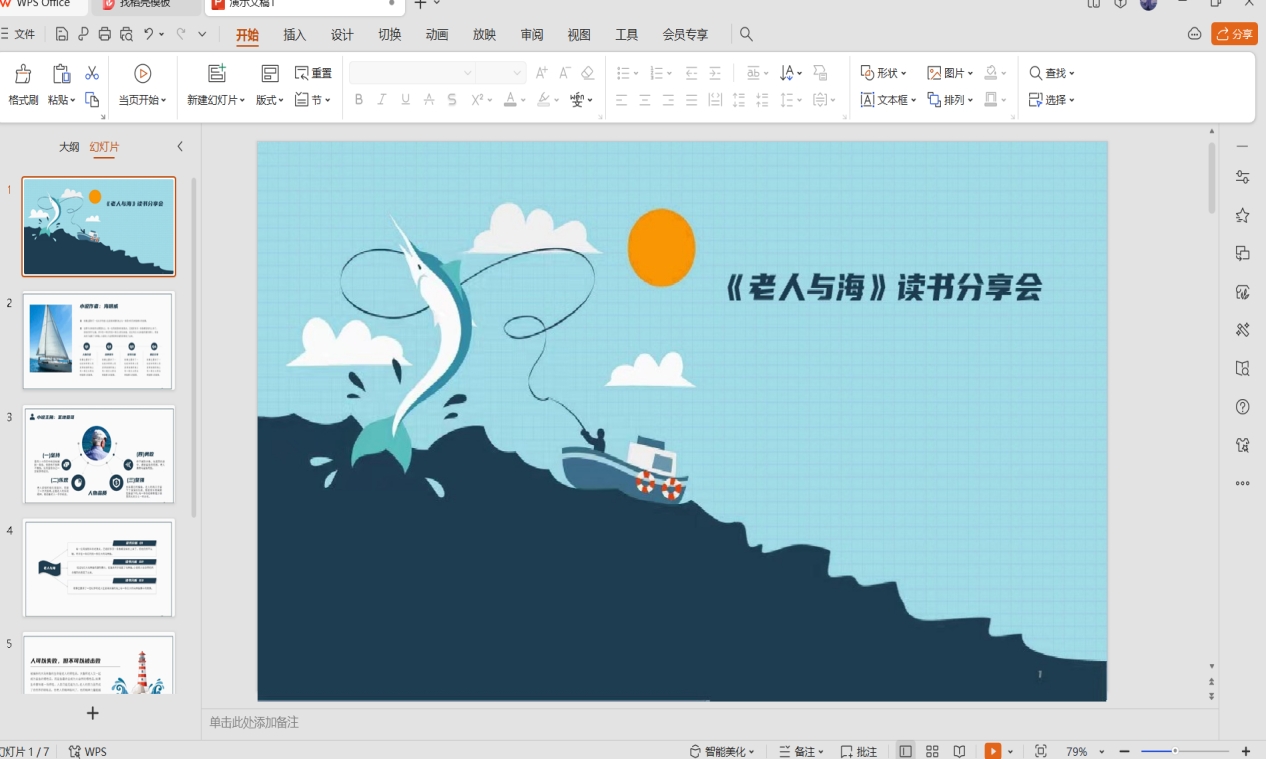Click the search magnifier icon beside 会员专享

(746, 35)
